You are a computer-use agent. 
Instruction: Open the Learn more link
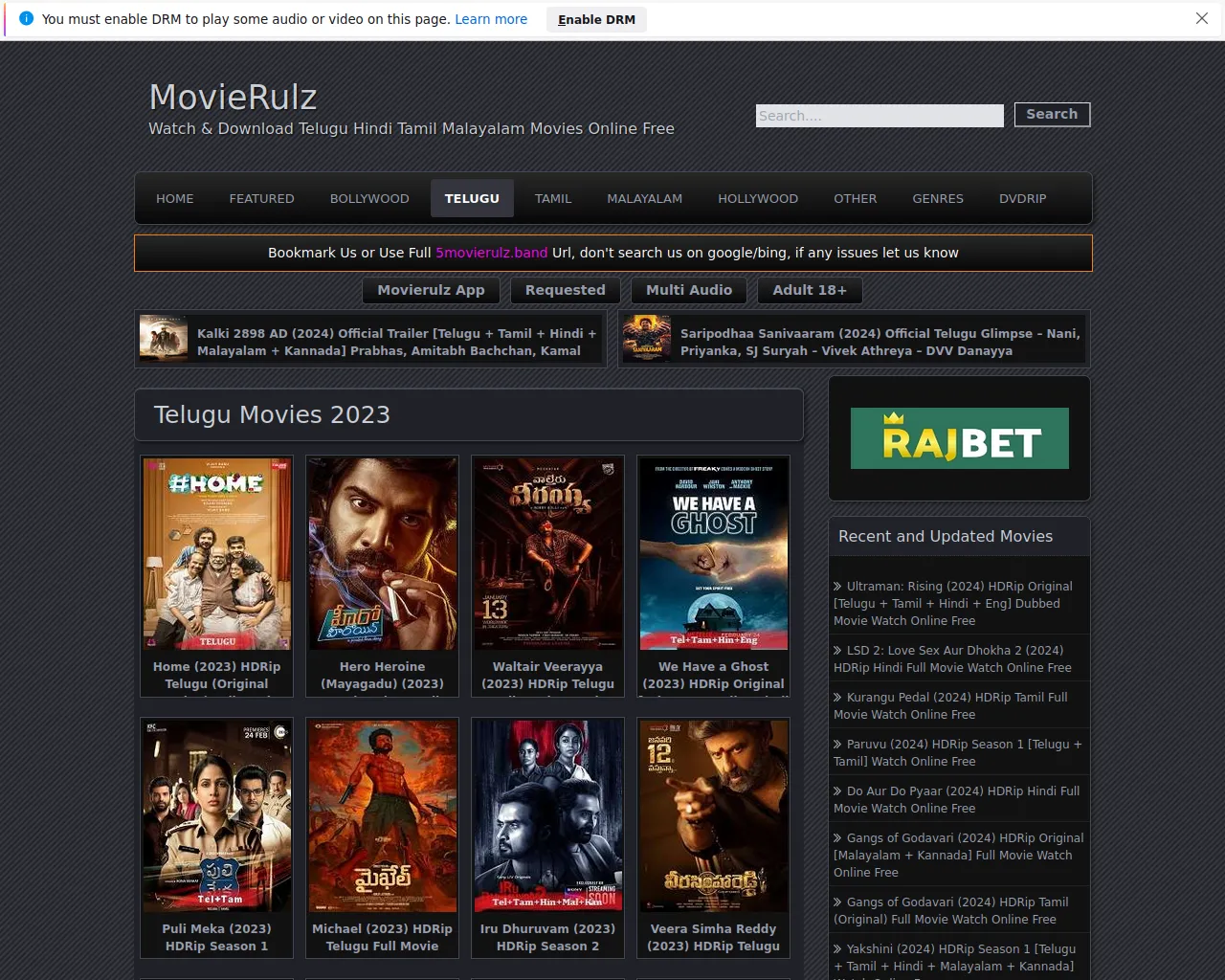point(491,19)
